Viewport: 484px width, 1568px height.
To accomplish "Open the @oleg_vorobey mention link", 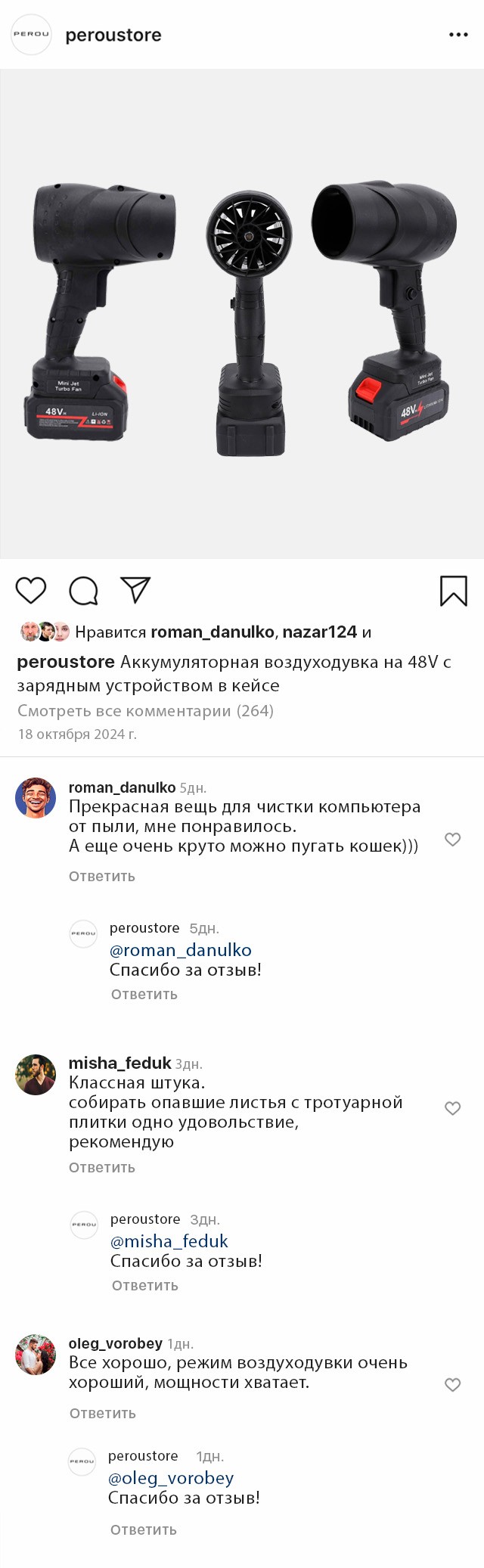I will [x=171, y=1478].
